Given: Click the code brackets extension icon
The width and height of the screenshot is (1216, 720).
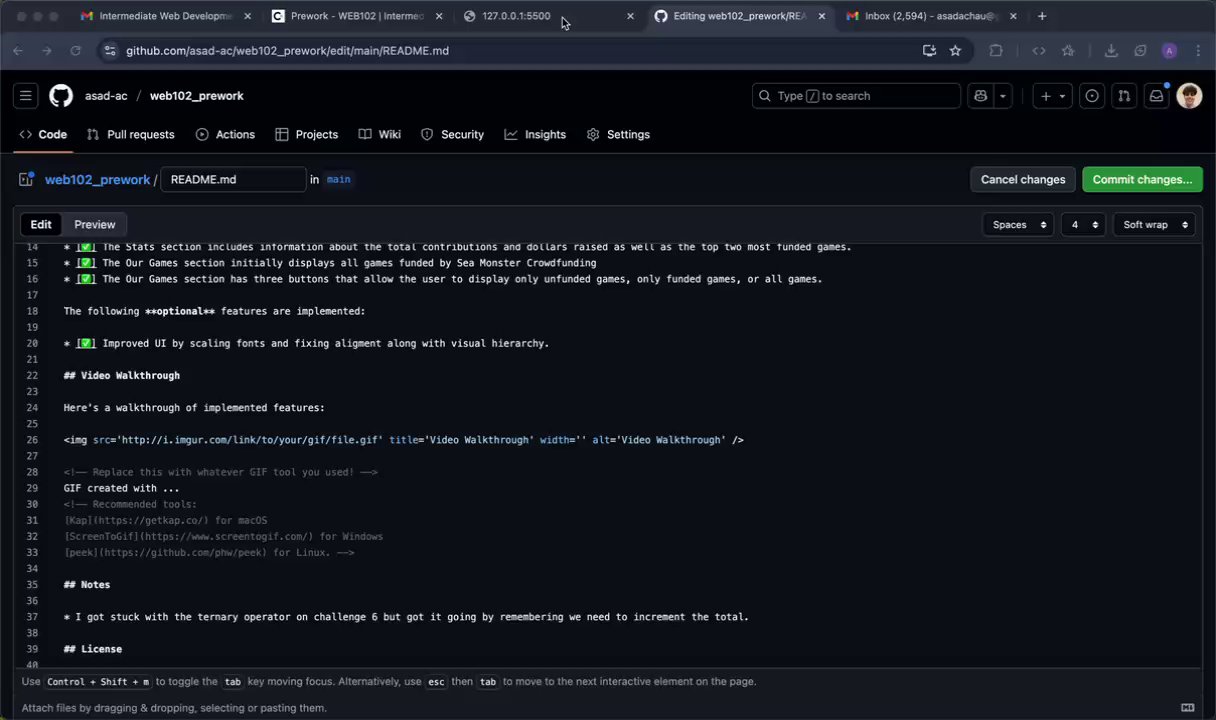Looking at the screenshot, I should click(x=1039, y=51).
